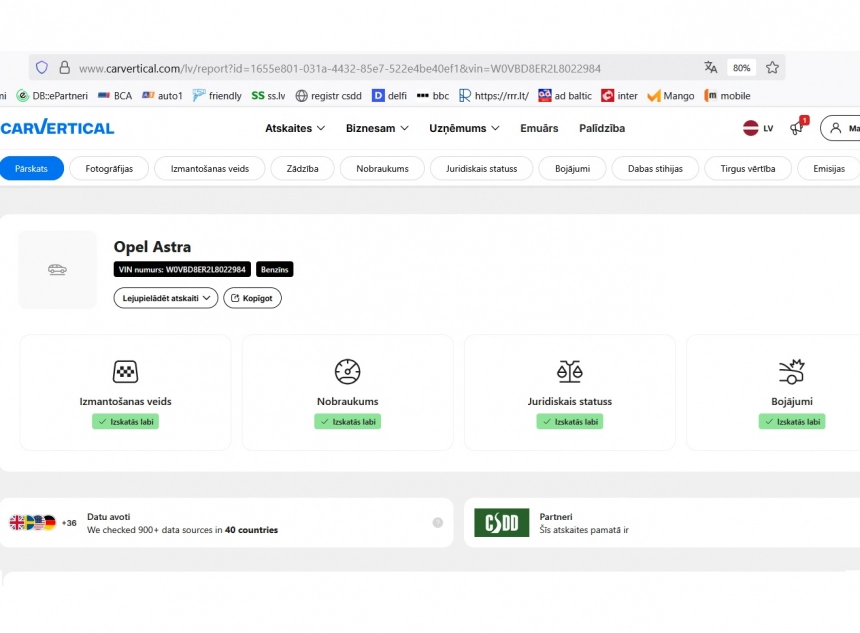The height and width of the screenshot is (633, 860).
Task: Open the https://rrr.lt/ bookmark
Action: (494, 96)
